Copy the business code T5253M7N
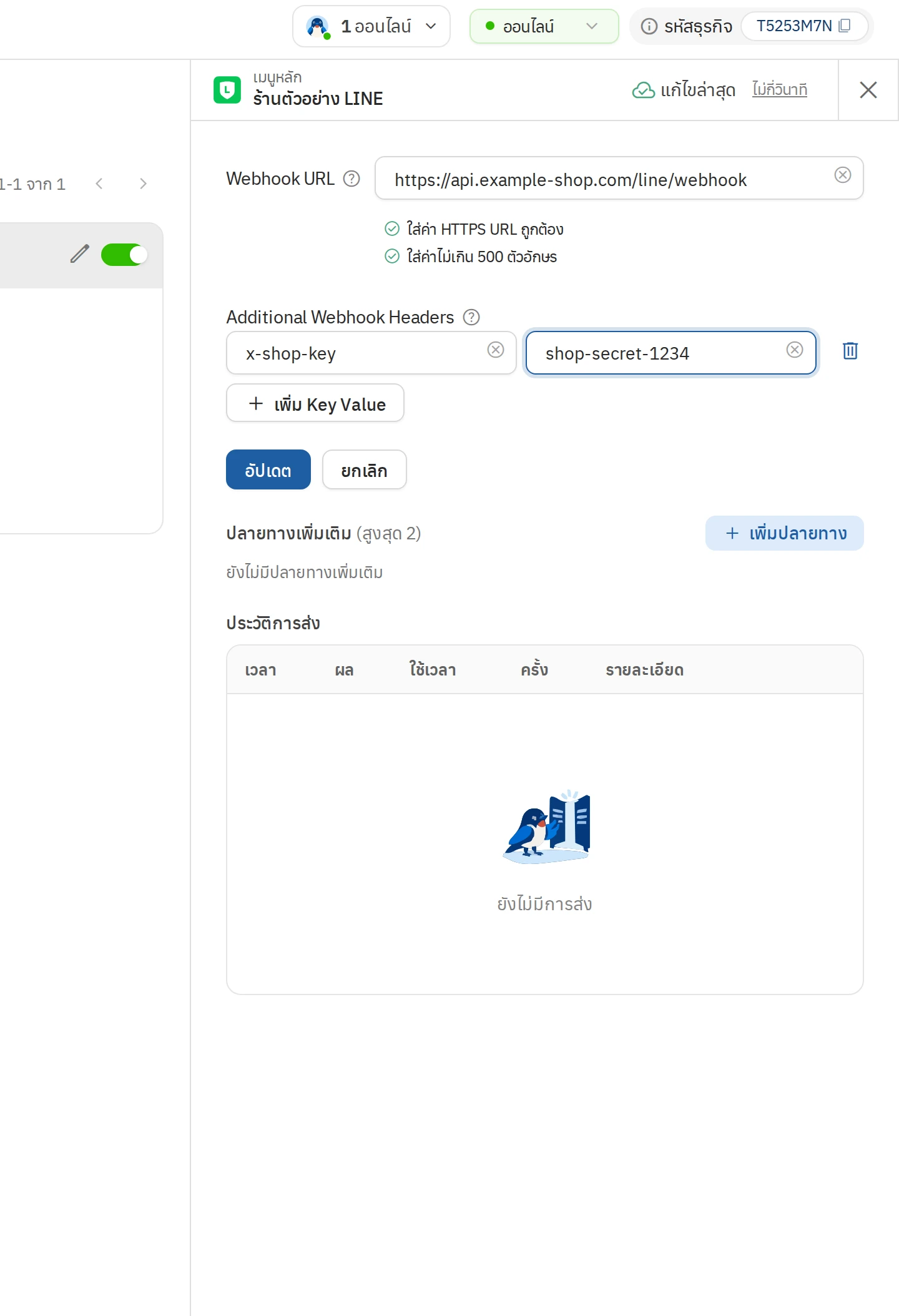The image size is (899, 1316). [845, 26]
